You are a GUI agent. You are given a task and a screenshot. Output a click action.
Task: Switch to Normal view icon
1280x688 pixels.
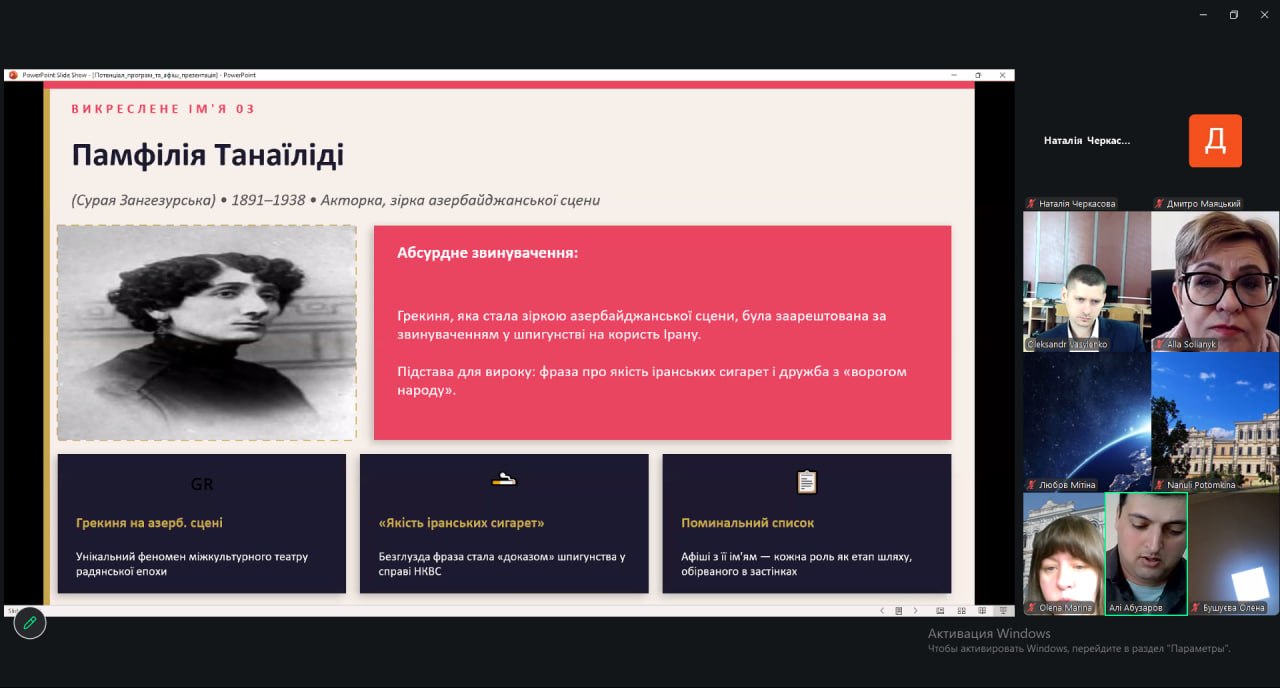click(940, 610)
